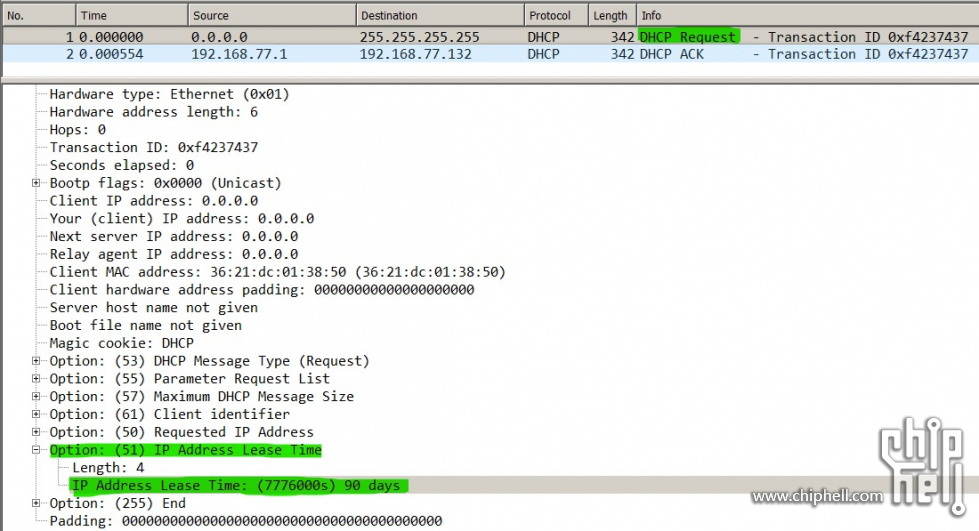Click source 192.168.77.1 in packet 2
The height and width of the screenshot is (531, 979).
[x=239, y=54]
